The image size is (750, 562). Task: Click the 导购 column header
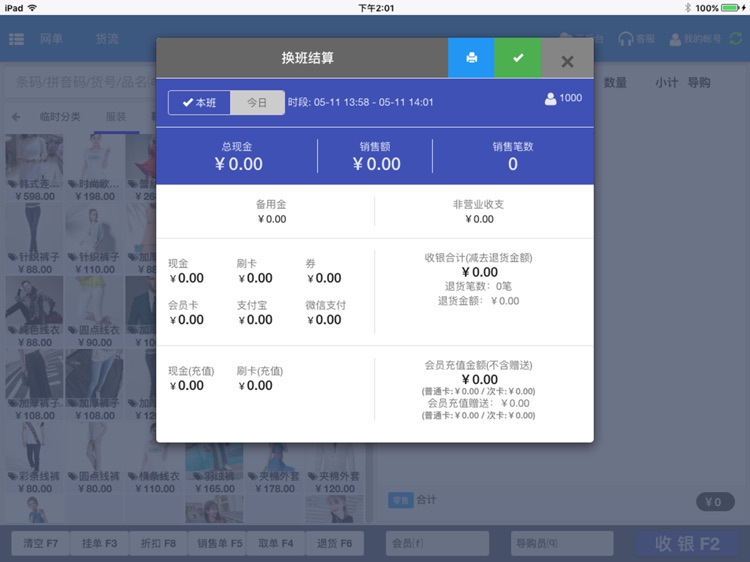coord(699,82)
